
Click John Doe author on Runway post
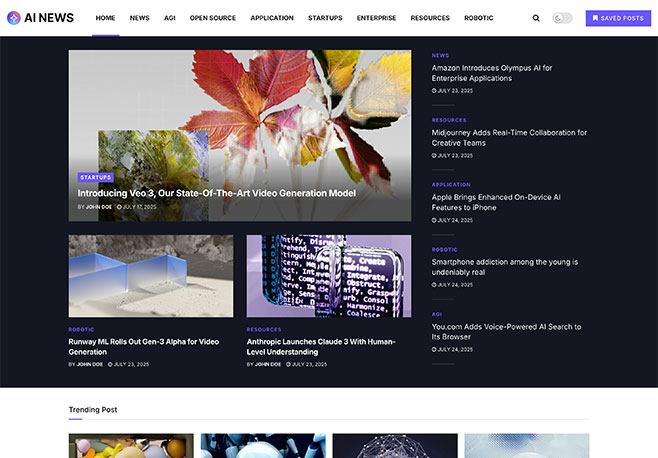click(90, 364)
